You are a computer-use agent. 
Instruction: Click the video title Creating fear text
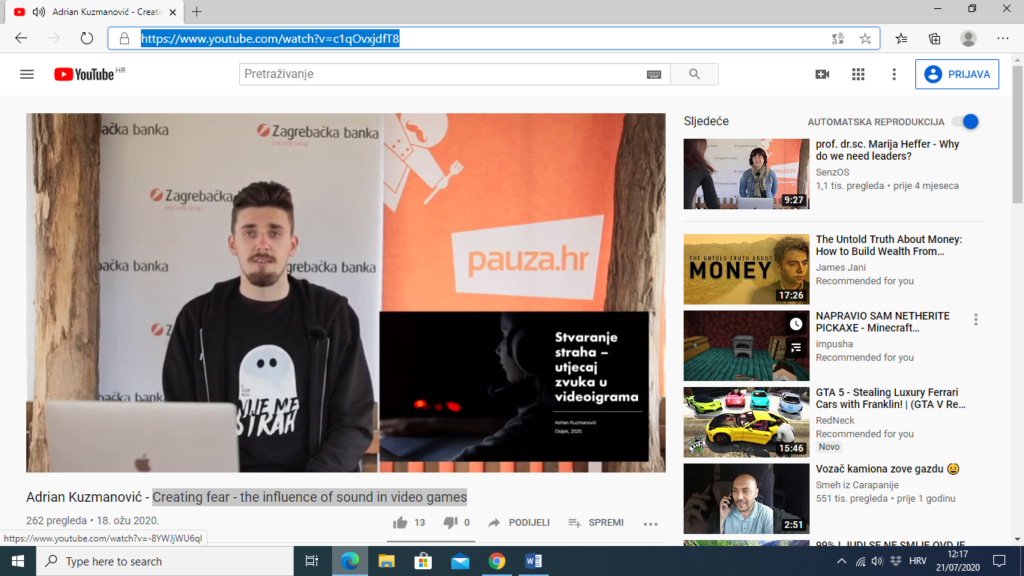pos(310,497)
